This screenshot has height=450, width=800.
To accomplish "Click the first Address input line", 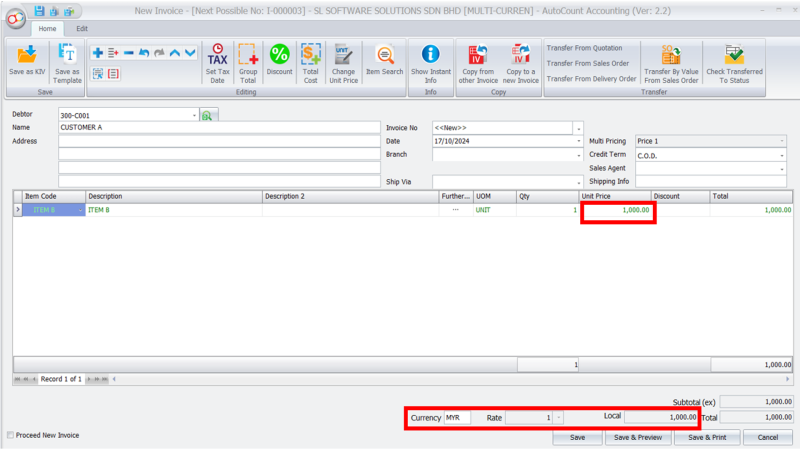I will tap(219, 141).
